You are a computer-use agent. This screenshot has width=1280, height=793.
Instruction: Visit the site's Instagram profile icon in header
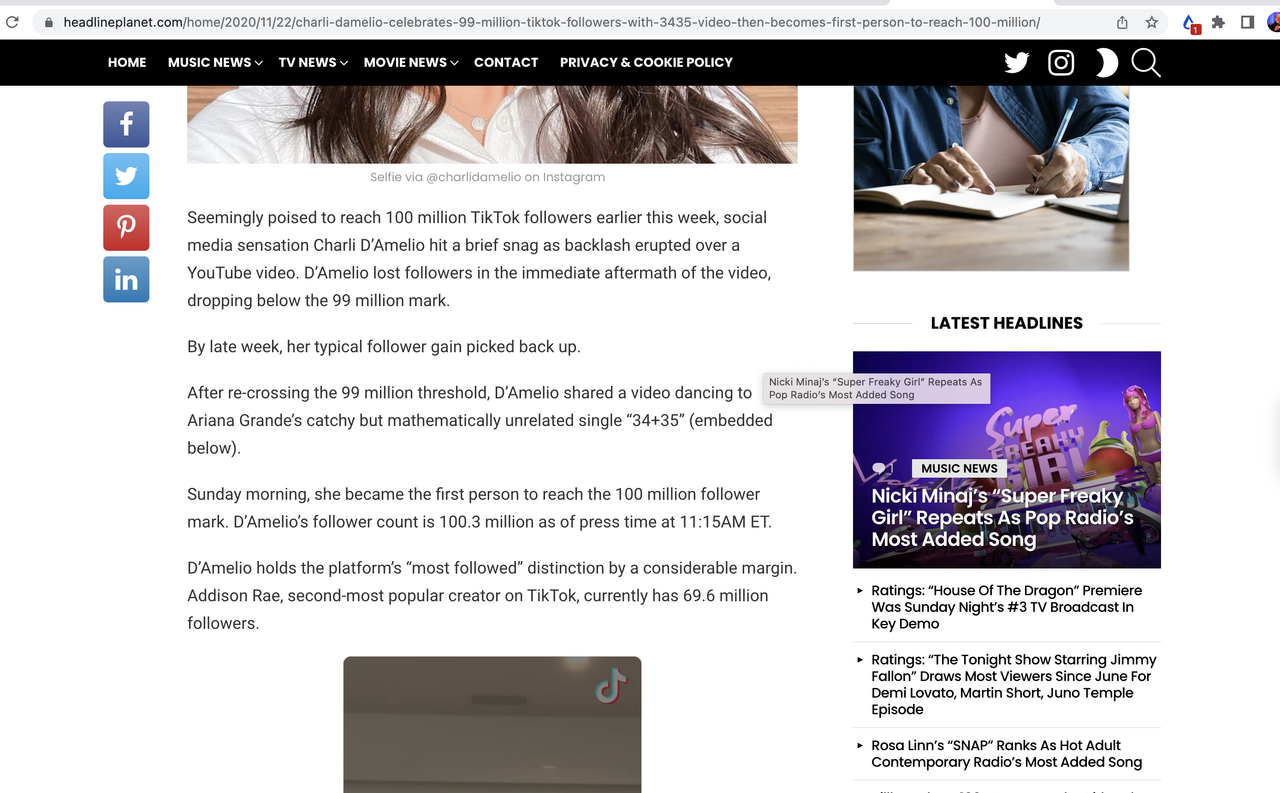(1061, 63)
